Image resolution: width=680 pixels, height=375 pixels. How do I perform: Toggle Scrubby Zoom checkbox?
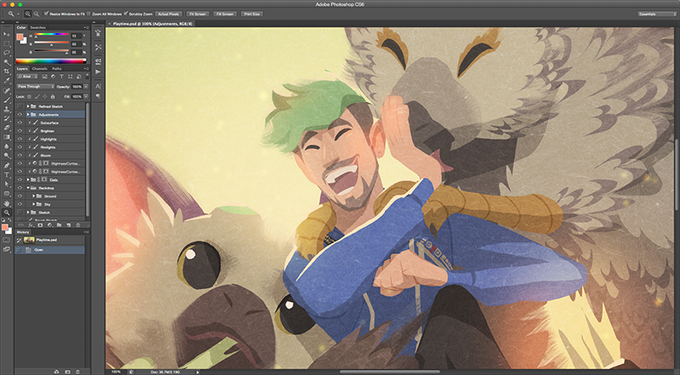pos(126,14)
